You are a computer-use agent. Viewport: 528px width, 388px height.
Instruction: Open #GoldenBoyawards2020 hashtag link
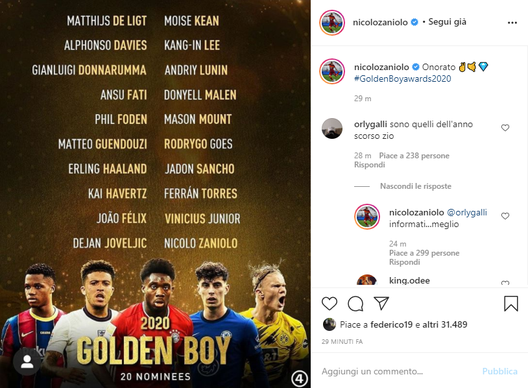(402, 79)
